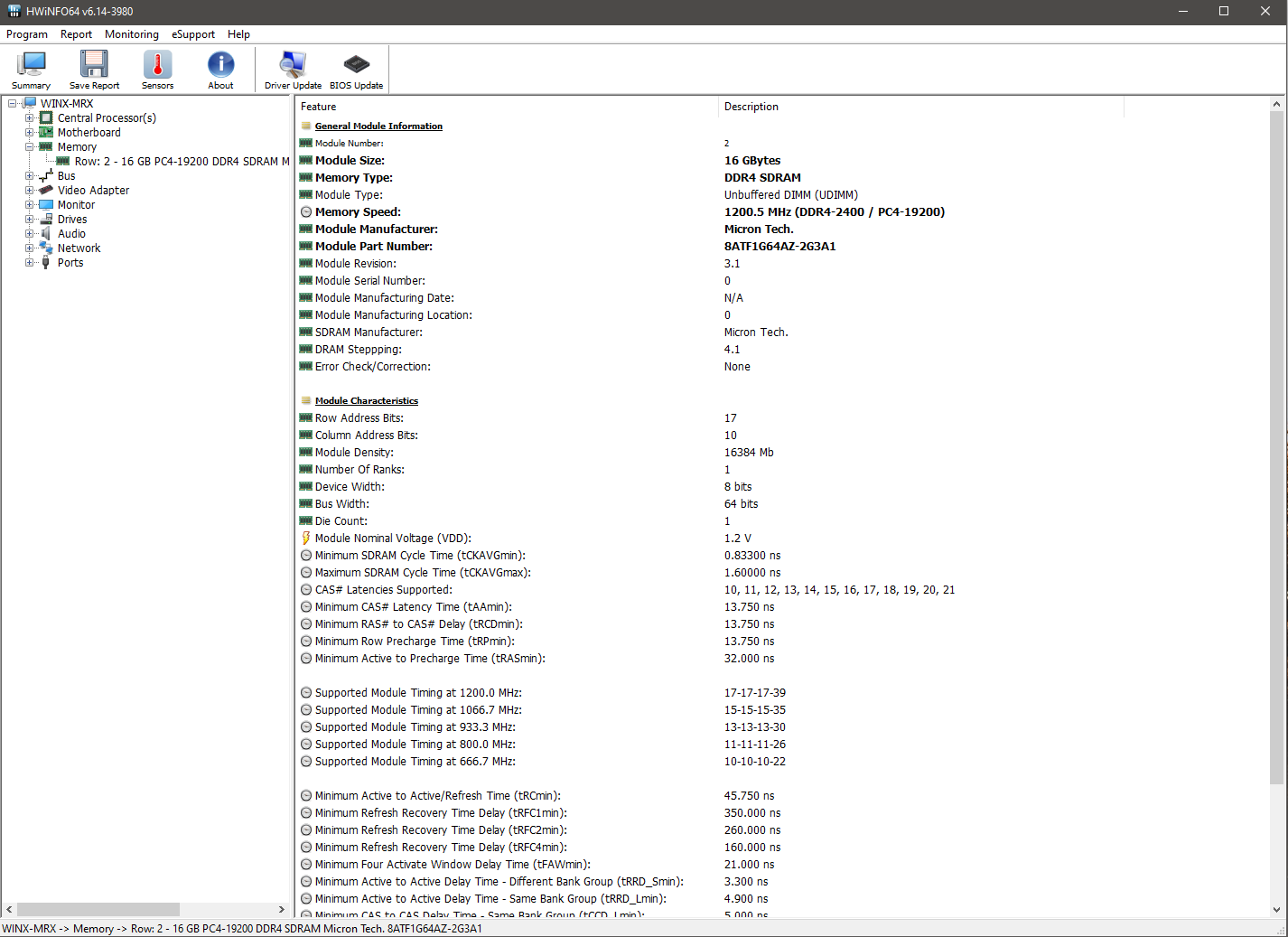Viewport: 1288px width, 937px height.
Task: Open the Program menu
Action: coord(27,34)
